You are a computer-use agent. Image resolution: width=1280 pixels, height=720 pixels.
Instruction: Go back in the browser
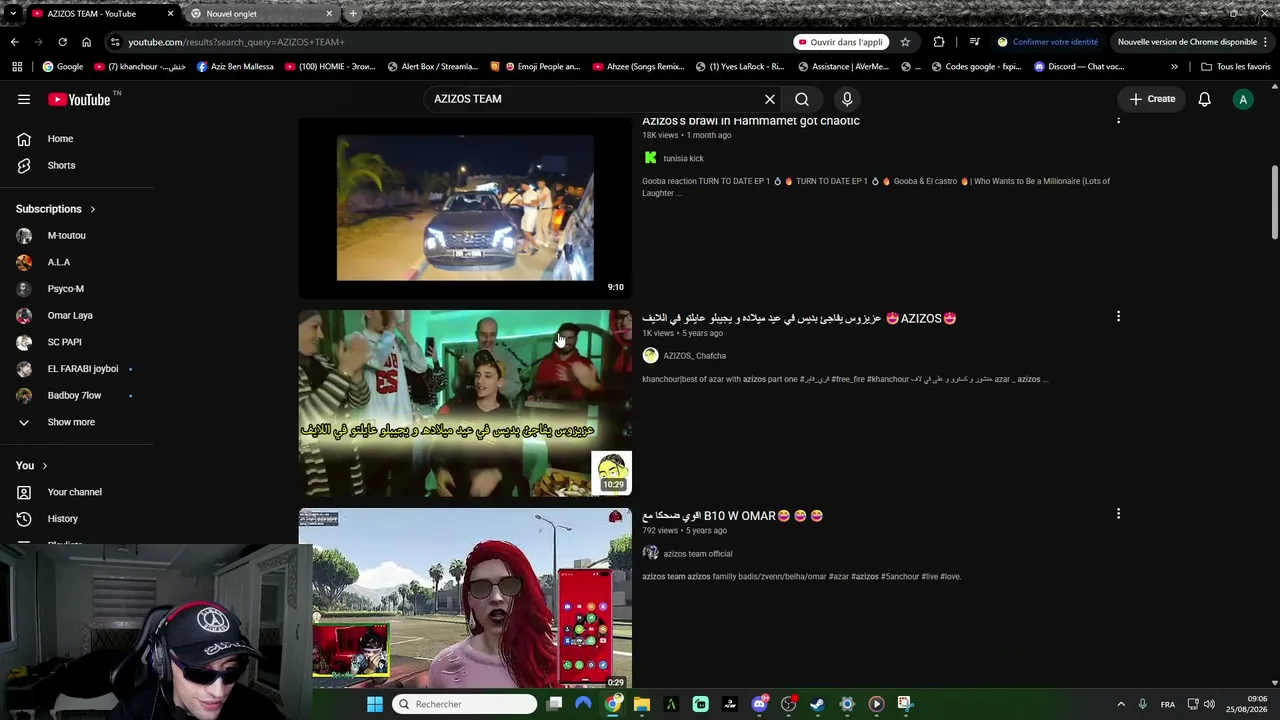coord(15,42)
